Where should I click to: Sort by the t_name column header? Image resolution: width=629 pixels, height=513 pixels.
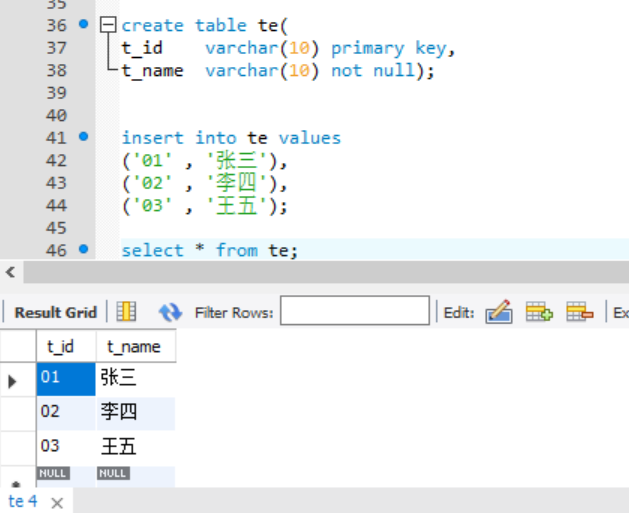(x=136, y=346)
